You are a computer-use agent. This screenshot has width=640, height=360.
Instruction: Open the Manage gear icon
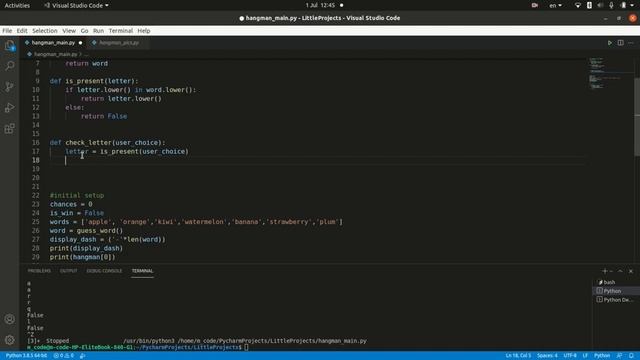point(10,340)
